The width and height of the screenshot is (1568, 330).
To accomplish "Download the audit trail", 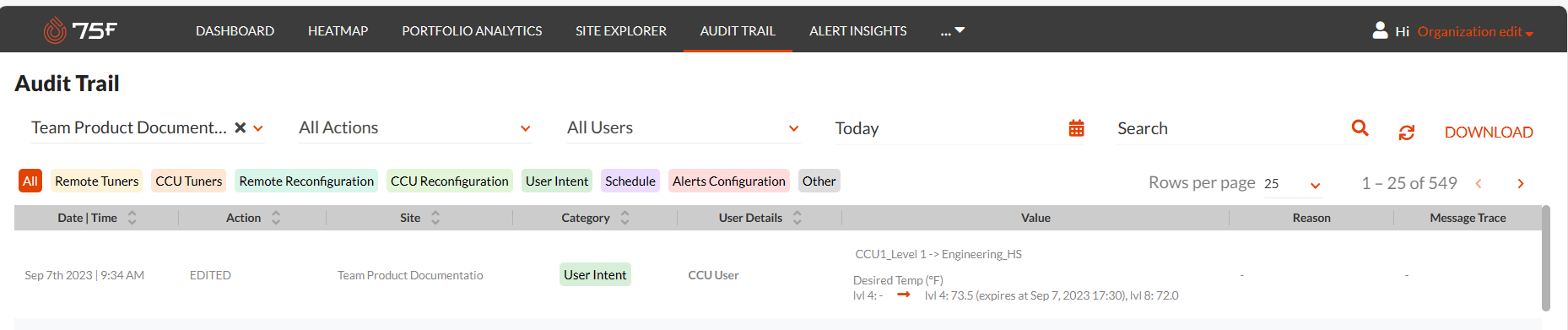I will 1489,133.
